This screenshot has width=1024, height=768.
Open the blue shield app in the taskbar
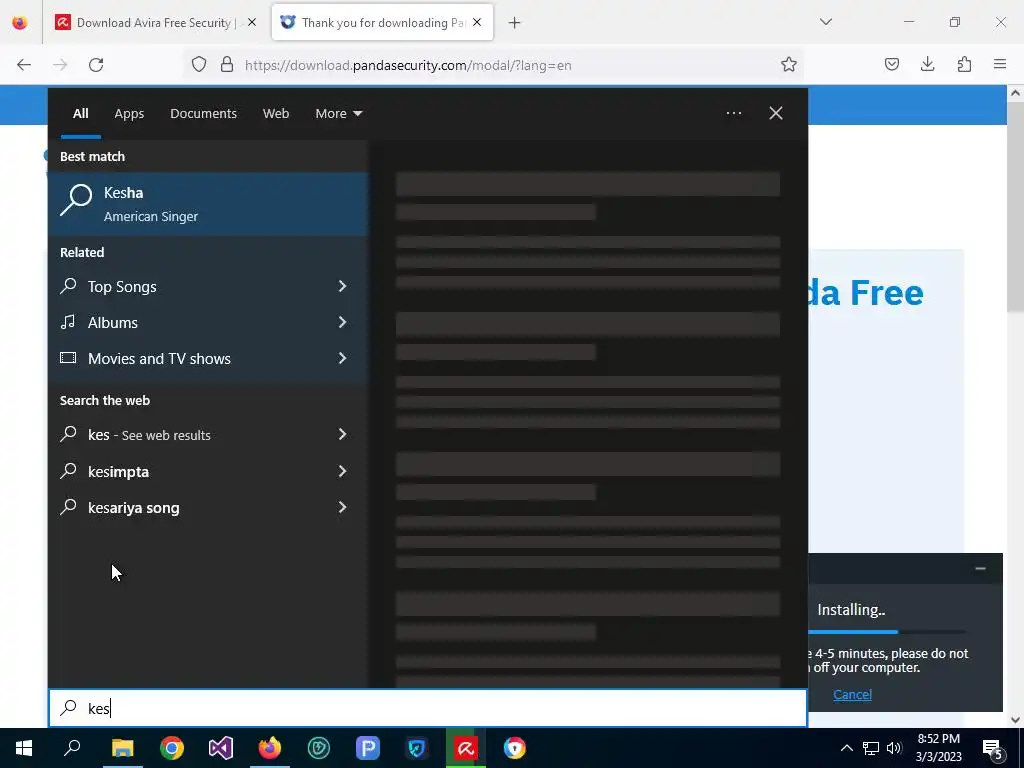pyautogui.click(x=417, y=748)
